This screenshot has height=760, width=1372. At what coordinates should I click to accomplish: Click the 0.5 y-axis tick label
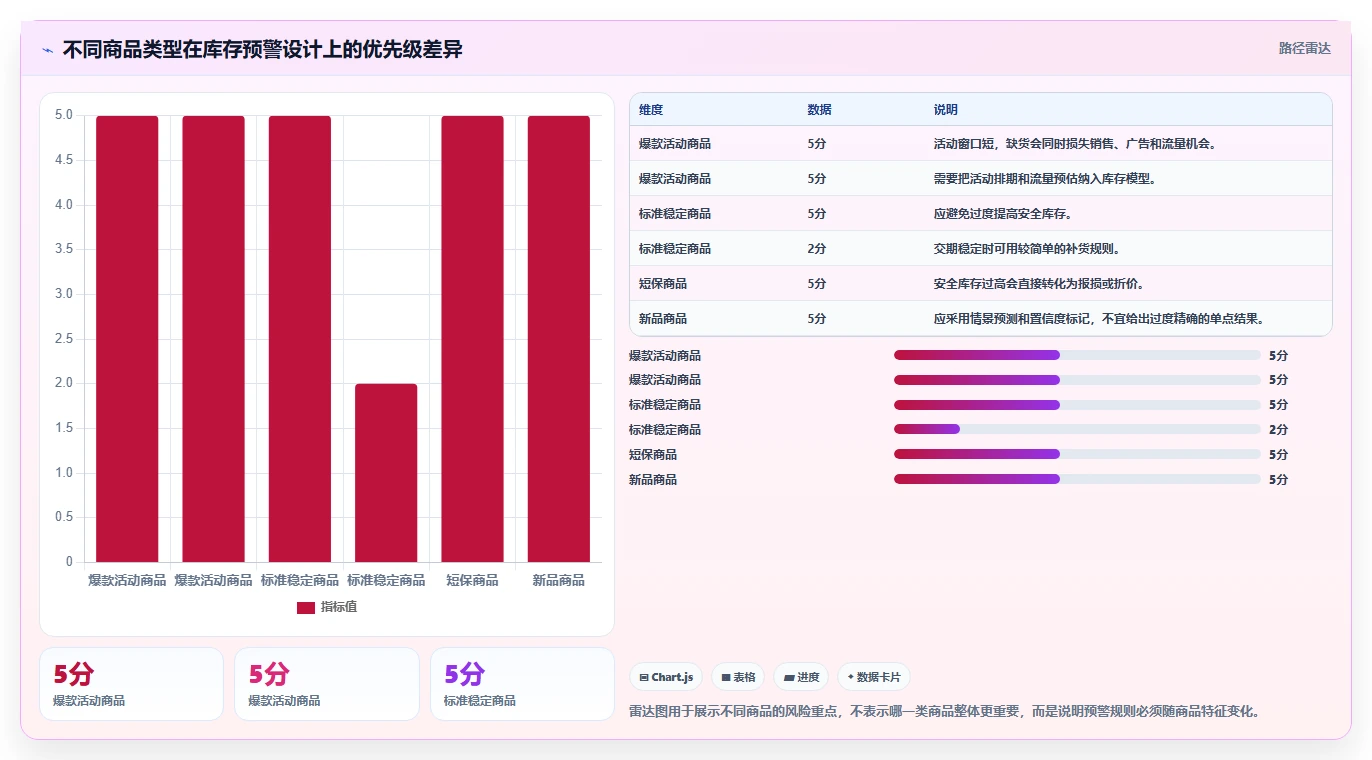64,517
